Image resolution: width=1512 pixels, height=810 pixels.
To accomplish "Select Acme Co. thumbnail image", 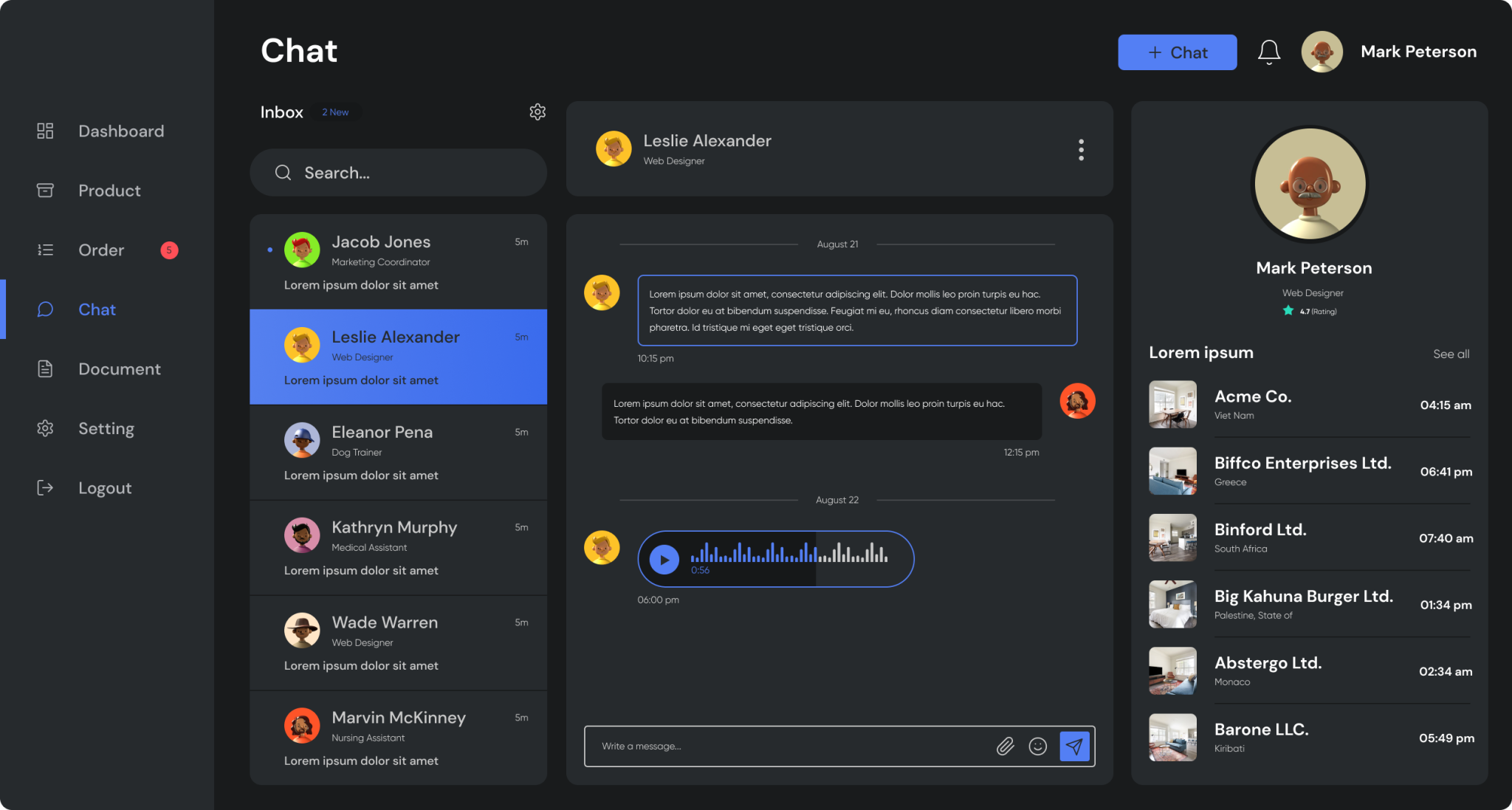I will click(x=1172, y=405).
